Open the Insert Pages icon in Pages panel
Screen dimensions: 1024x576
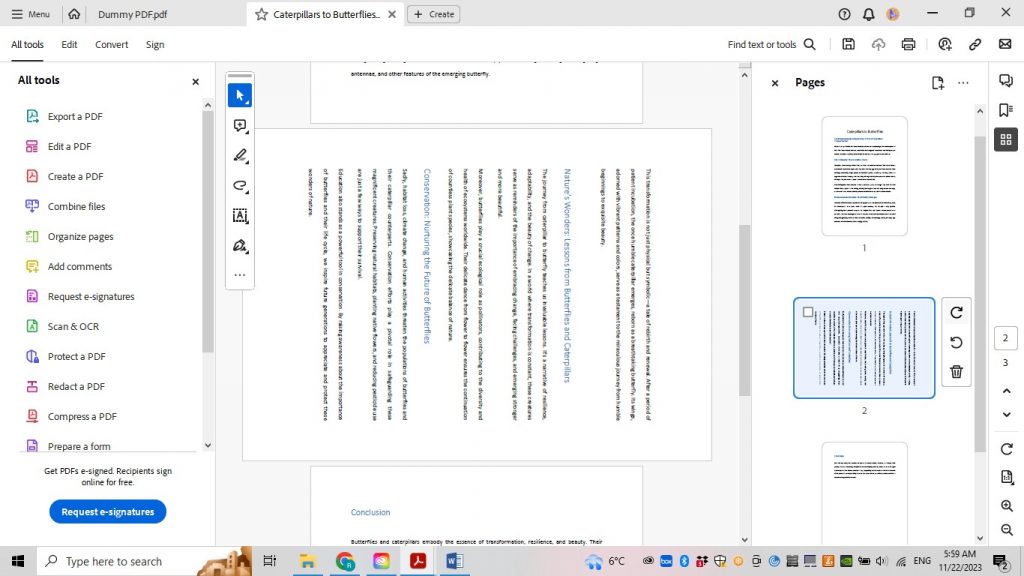coord(937,83)
